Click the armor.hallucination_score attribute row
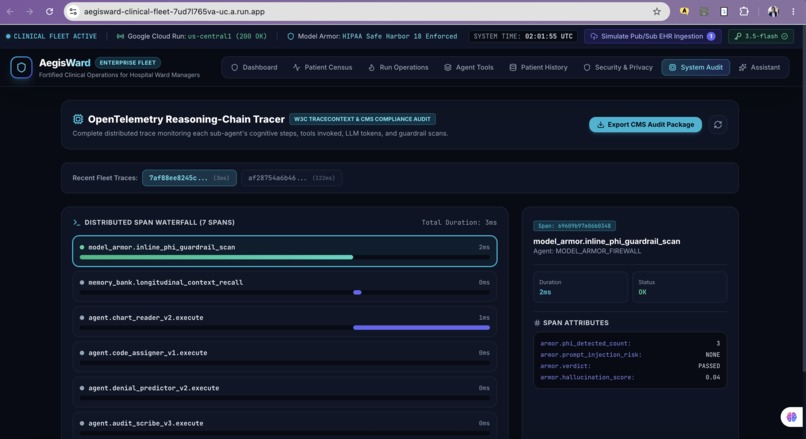 click(x=630, y=377)
